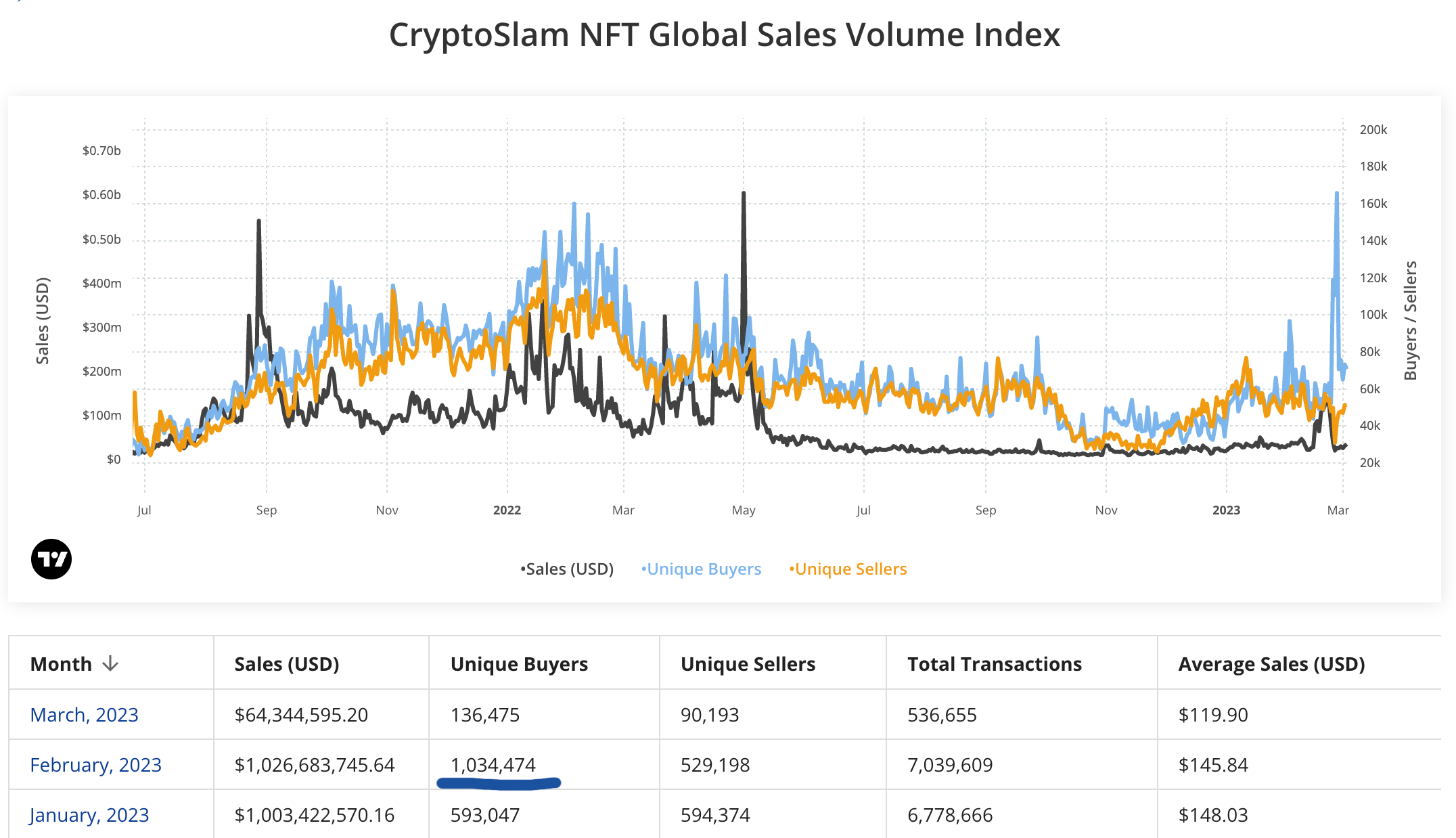Toggle the Unique Sellers legend series

[848, 569]
